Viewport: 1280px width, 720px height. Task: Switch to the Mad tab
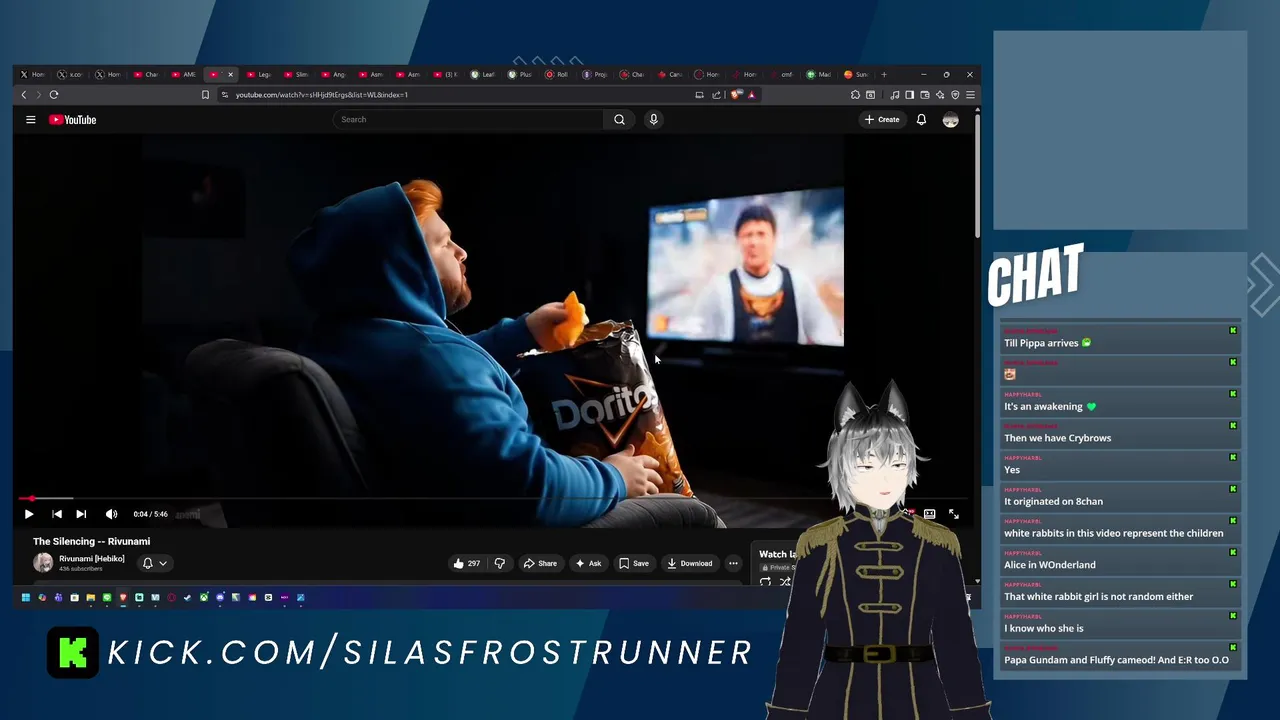[820, 74]
